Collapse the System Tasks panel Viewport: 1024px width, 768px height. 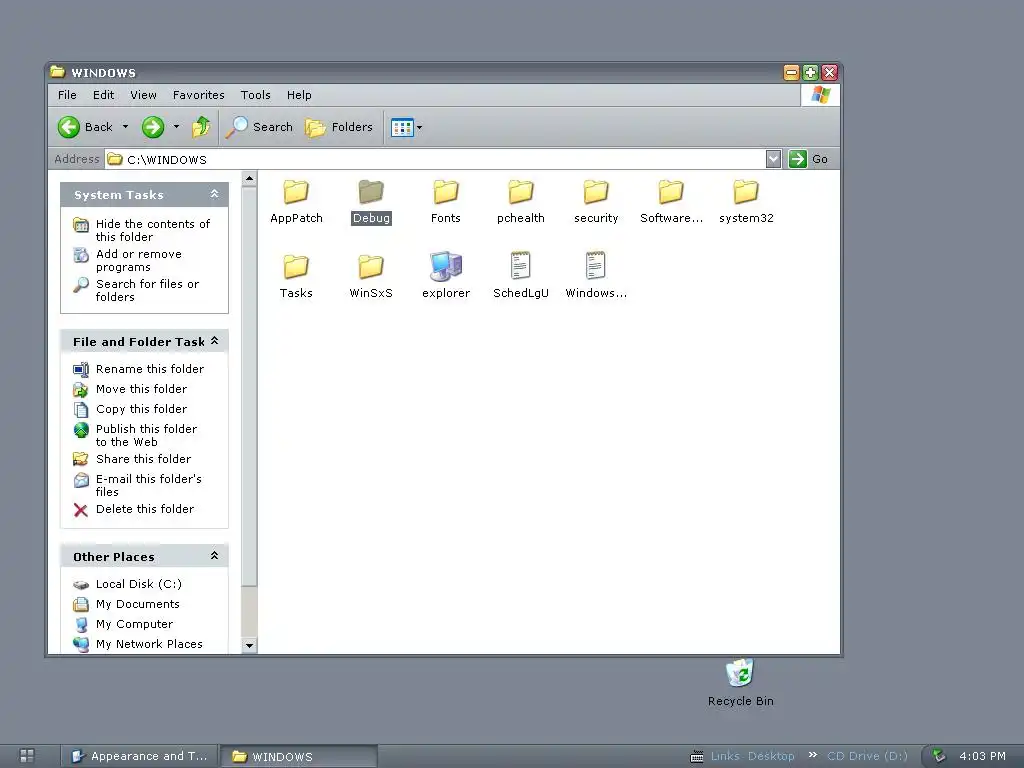[x=214, y=194]
